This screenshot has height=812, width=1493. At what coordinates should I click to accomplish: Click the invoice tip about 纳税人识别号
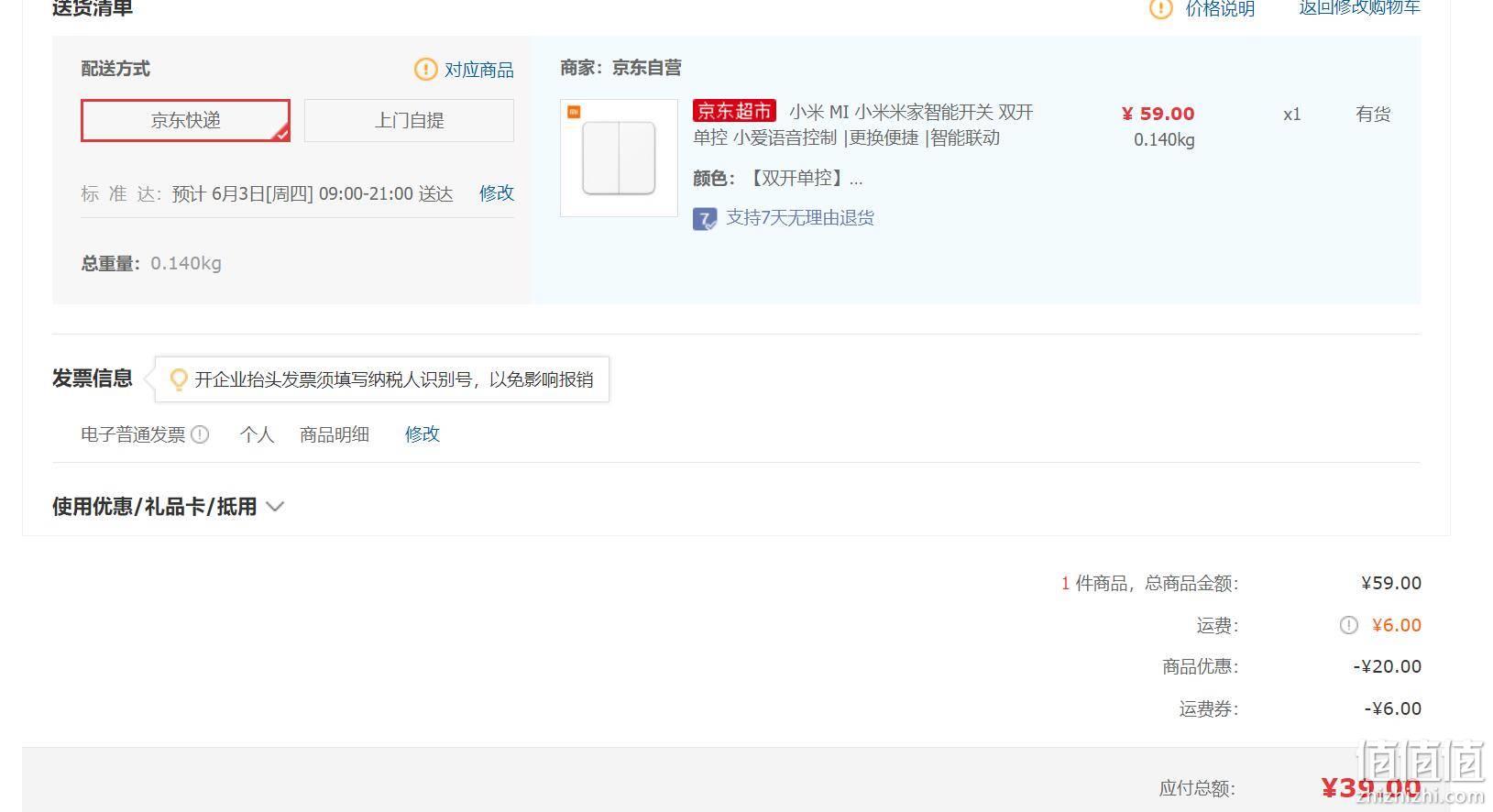(394, 379)
